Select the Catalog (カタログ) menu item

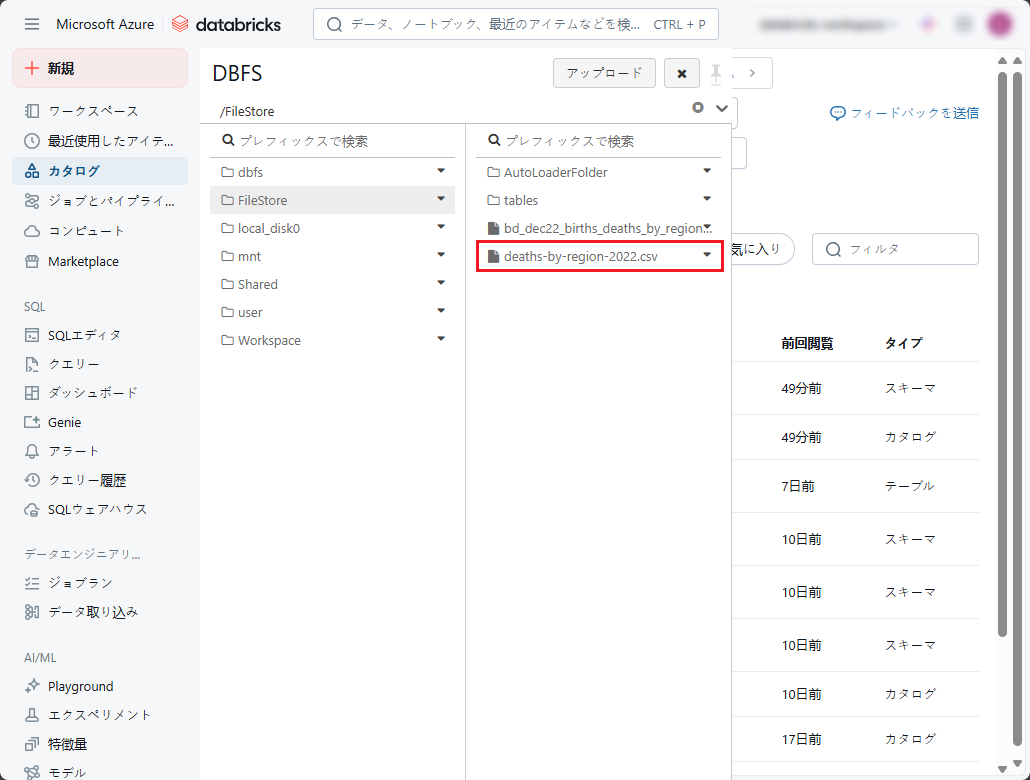74,171
